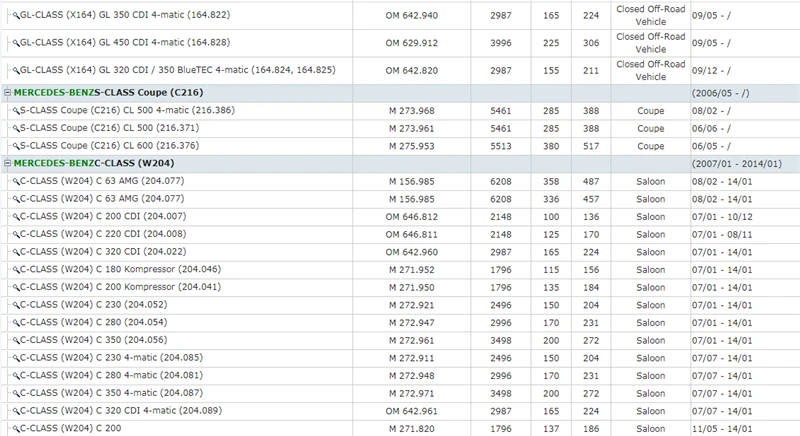Select C-CLASS (W204) C 200 Kompressor (204.041)

coord(120,287)
